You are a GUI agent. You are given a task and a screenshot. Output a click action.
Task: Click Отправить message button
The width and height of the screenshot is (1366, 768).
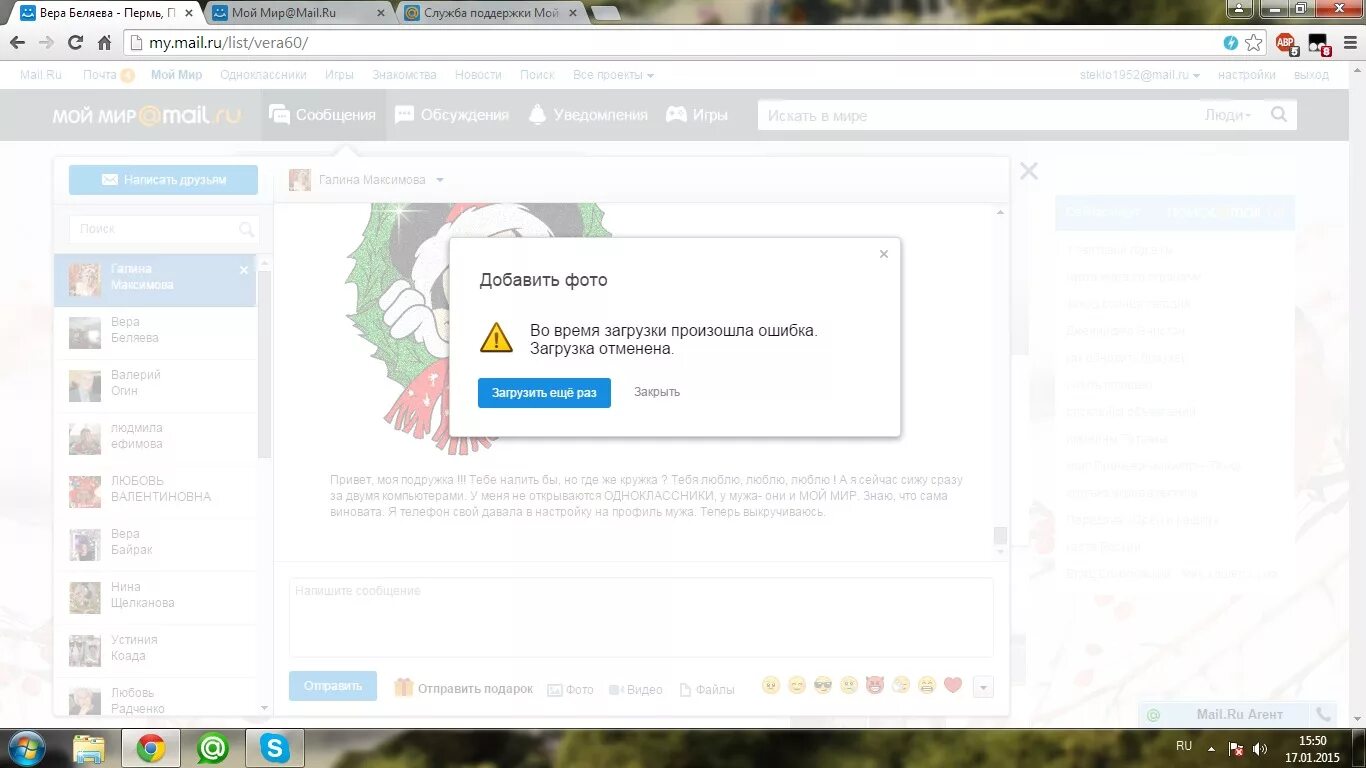333,686
